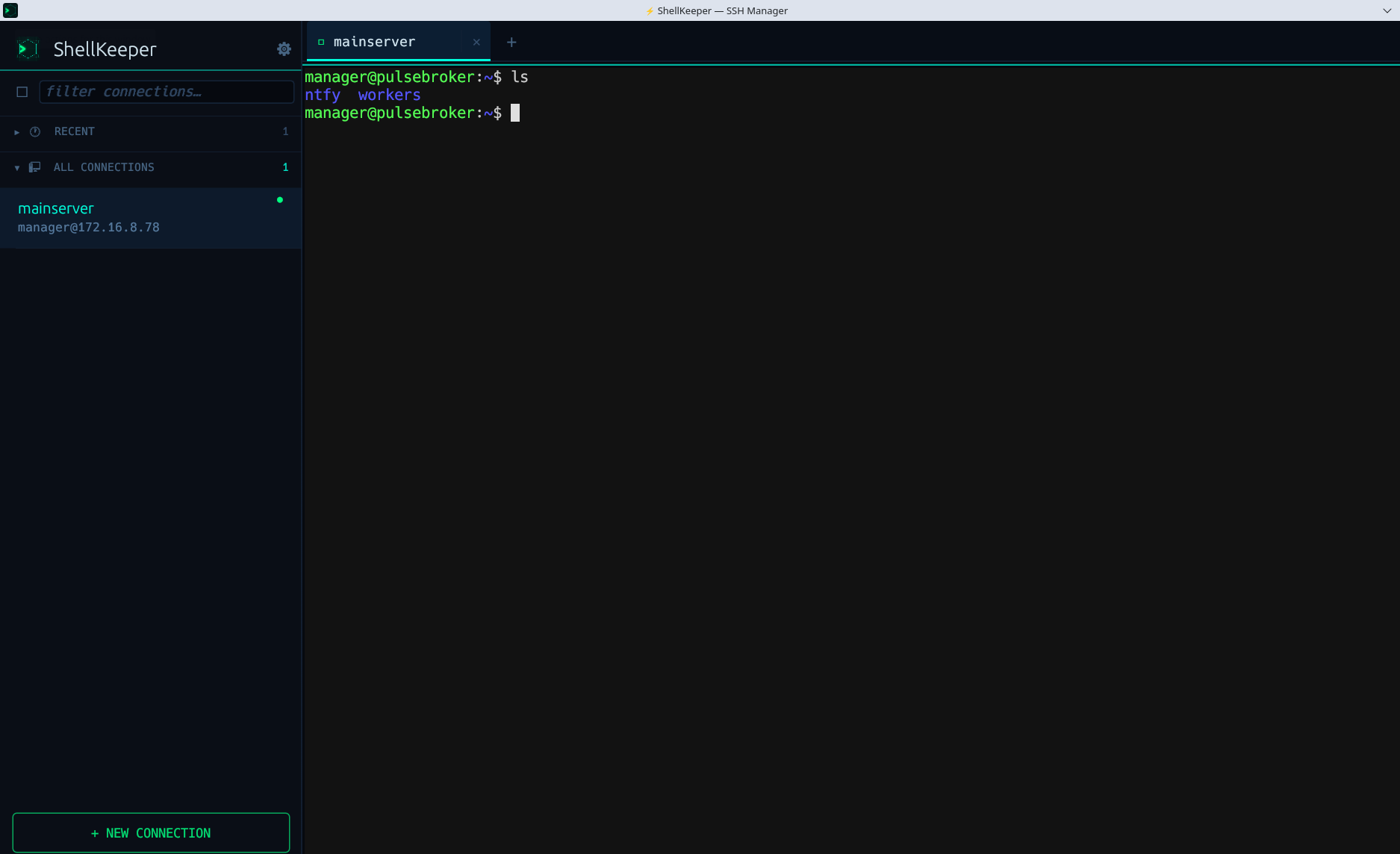Close the mainserver tab

pos(476,42)
